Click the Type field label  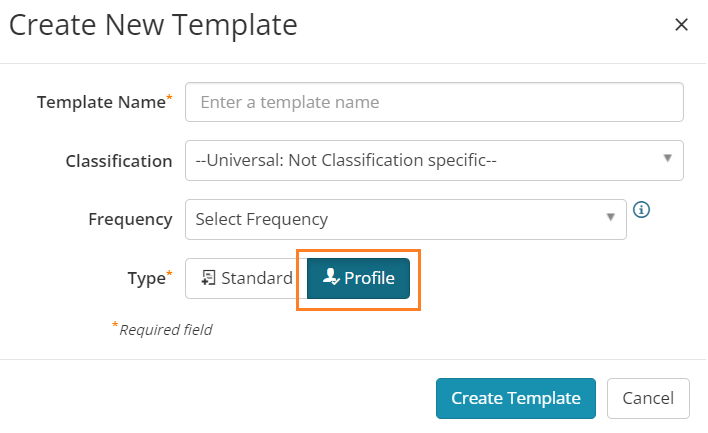[146, 278]
